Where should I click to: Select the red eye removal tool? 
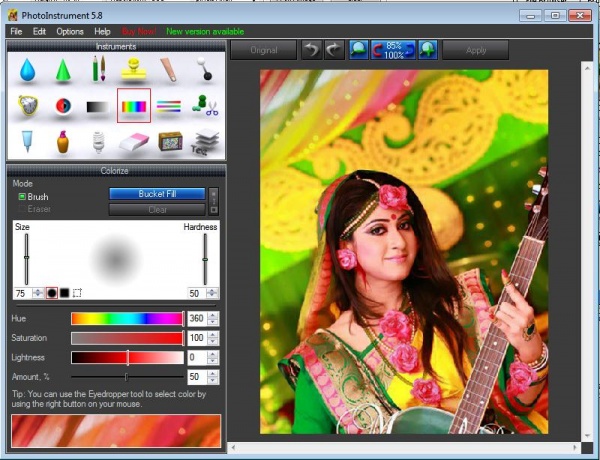pyautogui.click(x=63, y=106)
